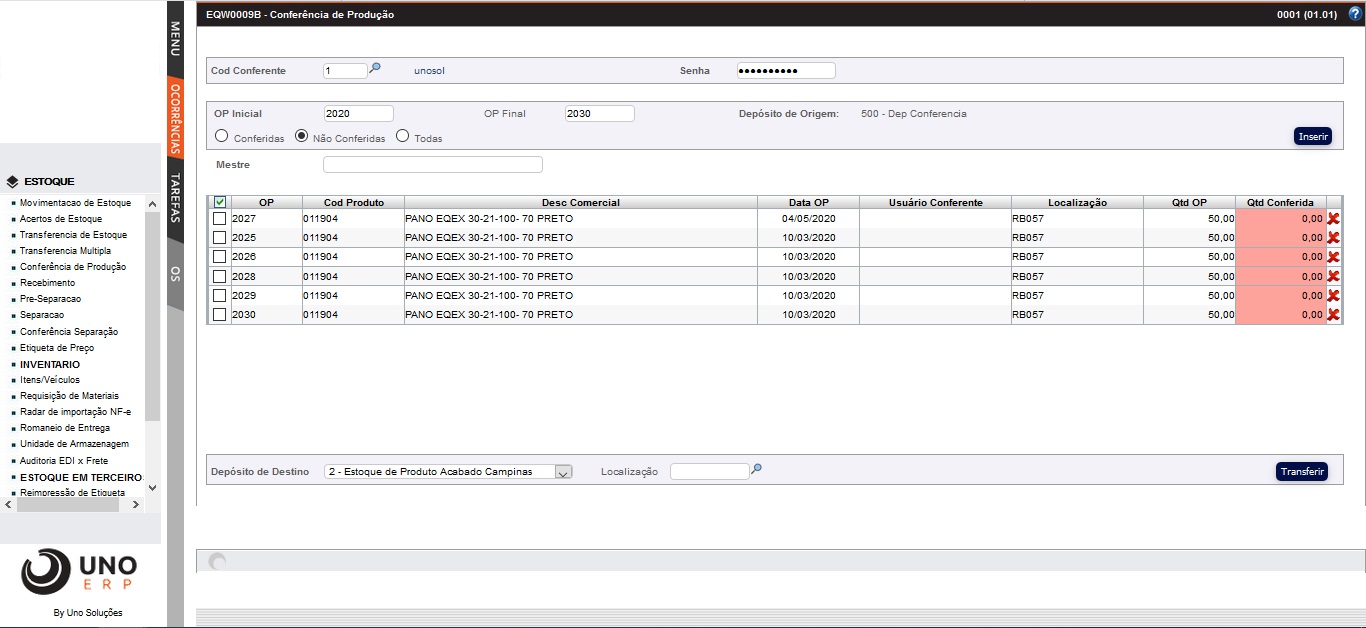The width and height of the screenshot is (1366, 628).
Task: Click the Inserir button
Action: (1312, 136)
